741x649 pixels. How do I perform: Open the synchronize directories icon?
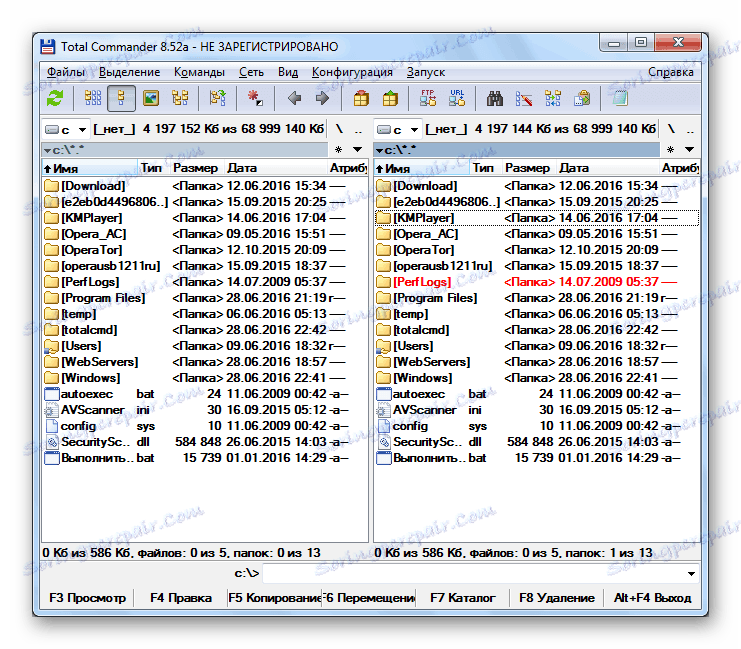553,98
